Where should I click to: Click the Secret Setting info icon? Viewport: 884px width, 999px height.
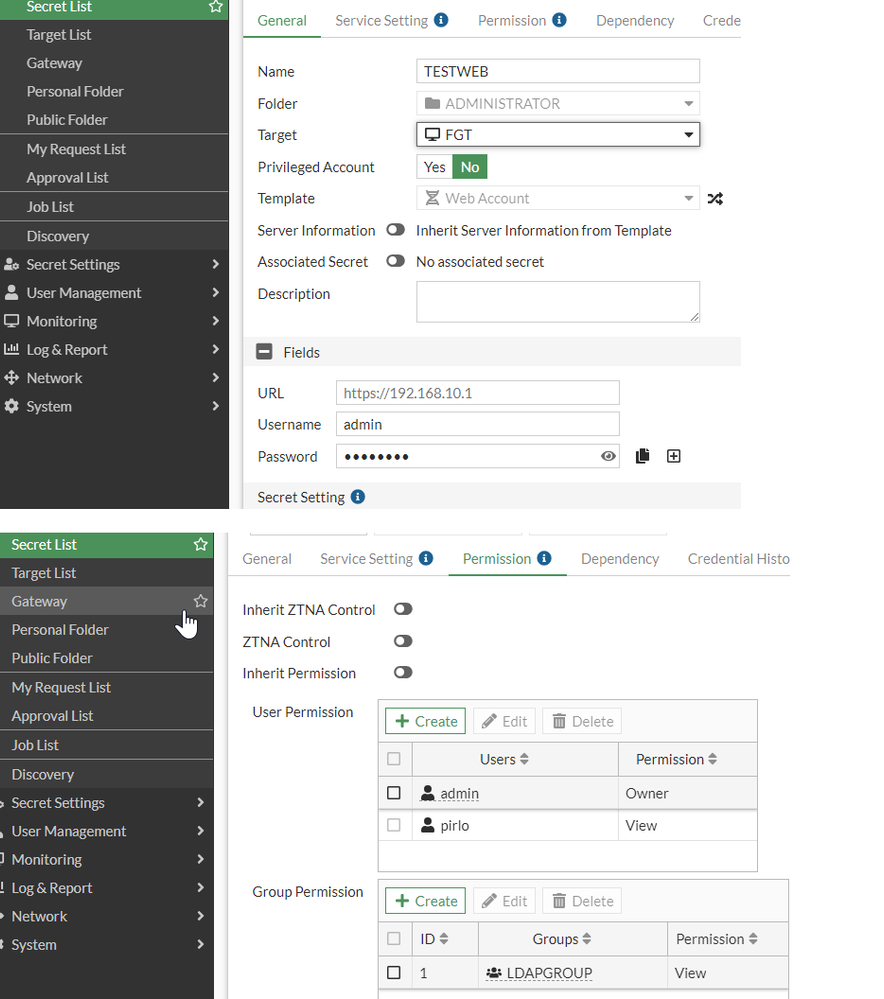click(x=358, y=497)
